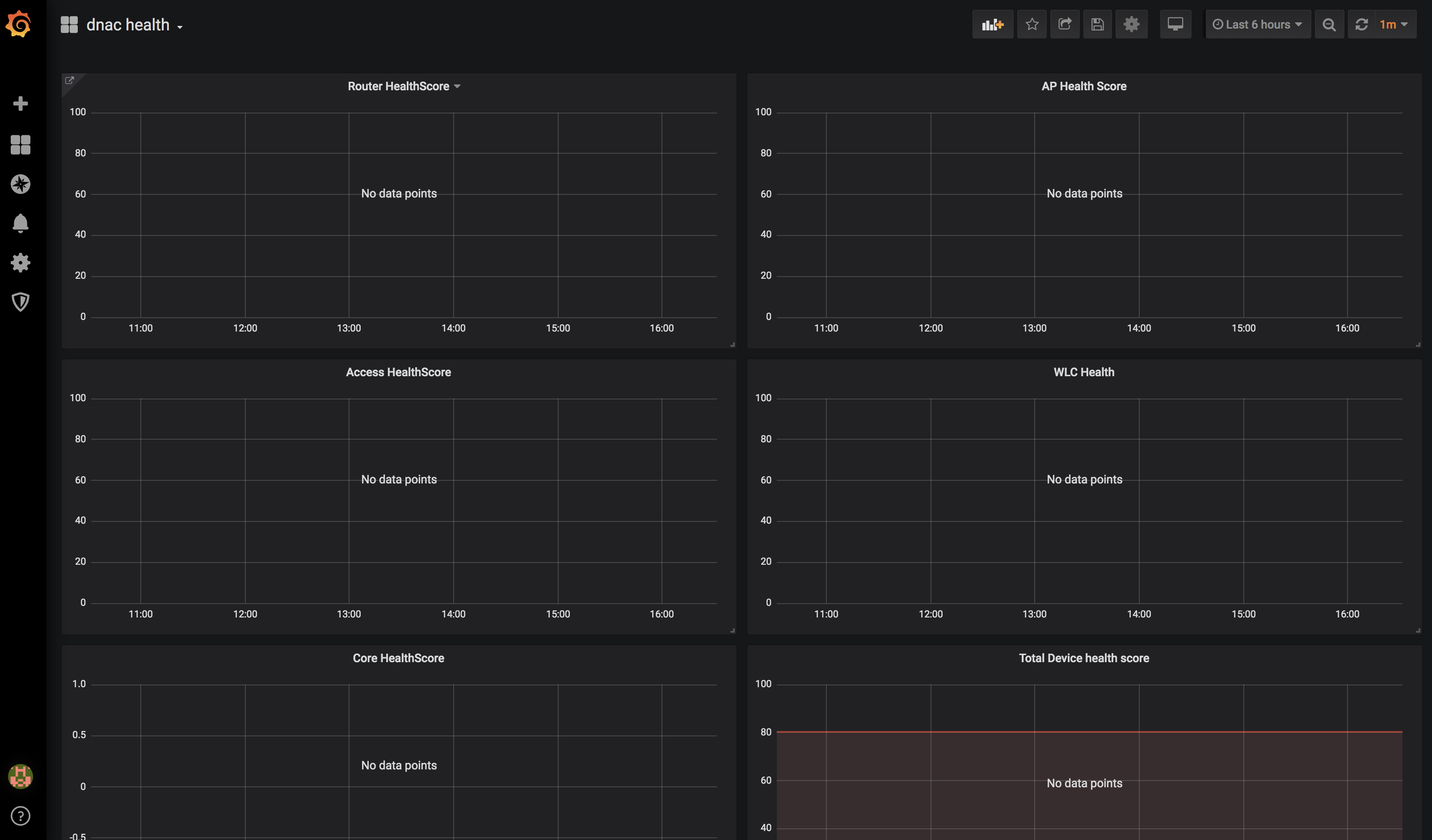Open Configuration gear icon in sidebar
The width and height of the screenshot is (1432, 840).
click(21, 262)
